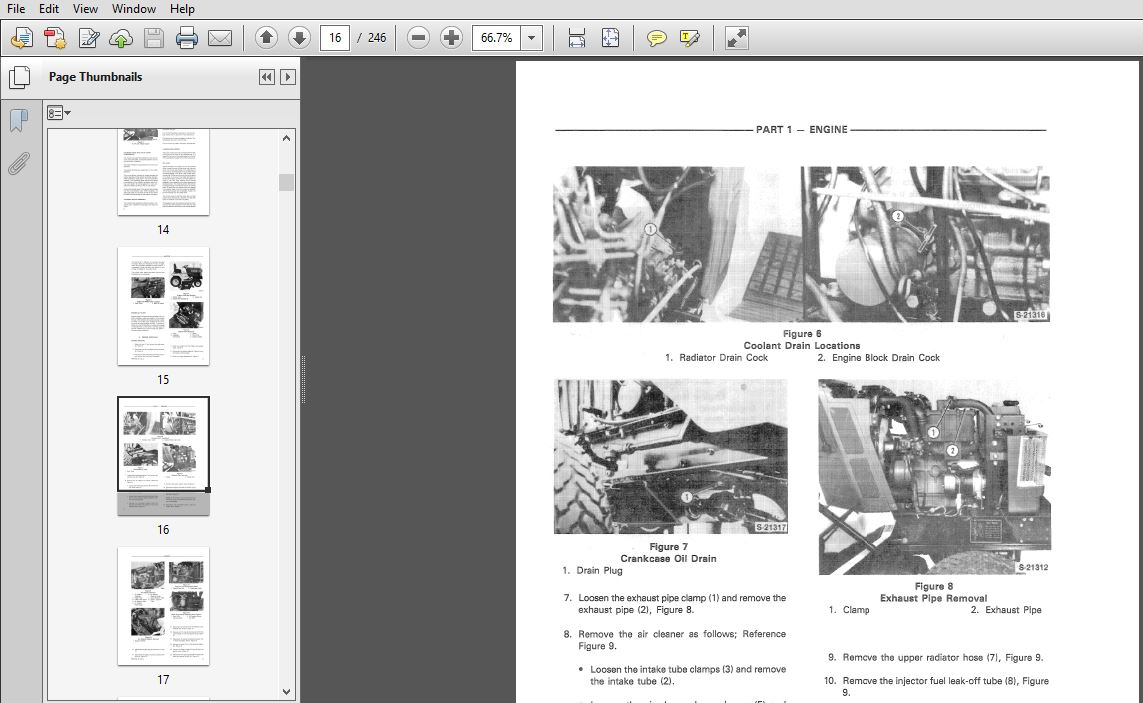Click the '2. Exhaust Pipe' legend text
1143x703 pixels.
[1006, 610]
